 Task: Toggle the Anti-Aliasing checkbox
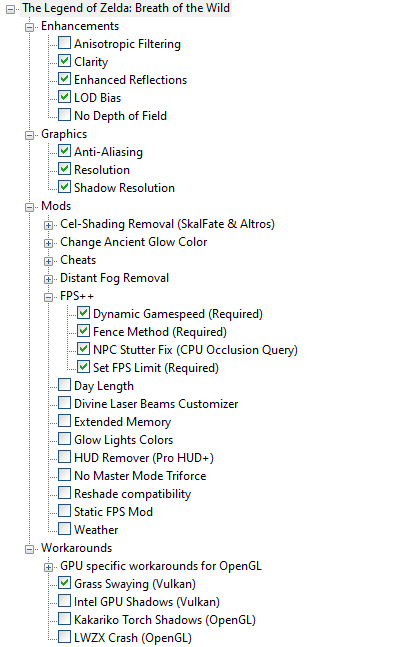[x=64, y=151]
